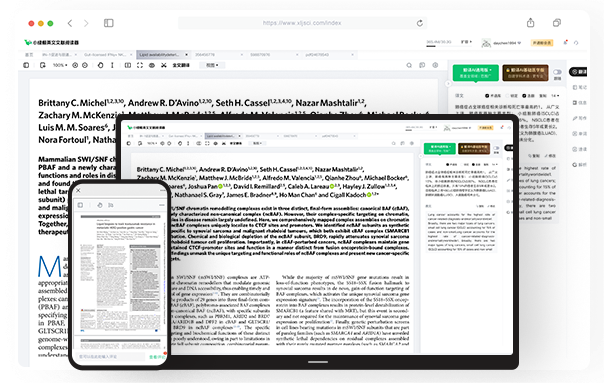This screenshot has height=383, width=604.
Task: Collapse the translation panel with side arrow
Action: click(448, 83)
